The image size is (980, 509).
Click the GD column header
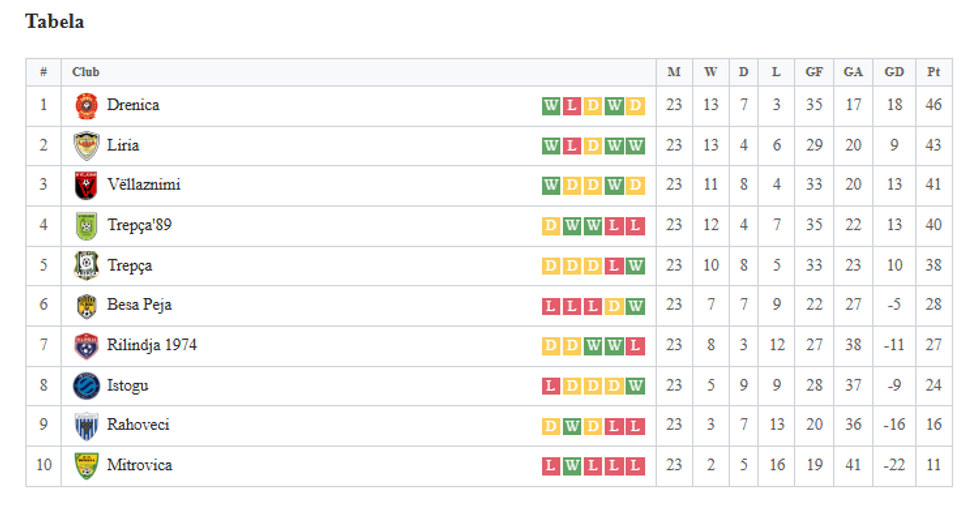pyautogui.click(x=894, y=72)
